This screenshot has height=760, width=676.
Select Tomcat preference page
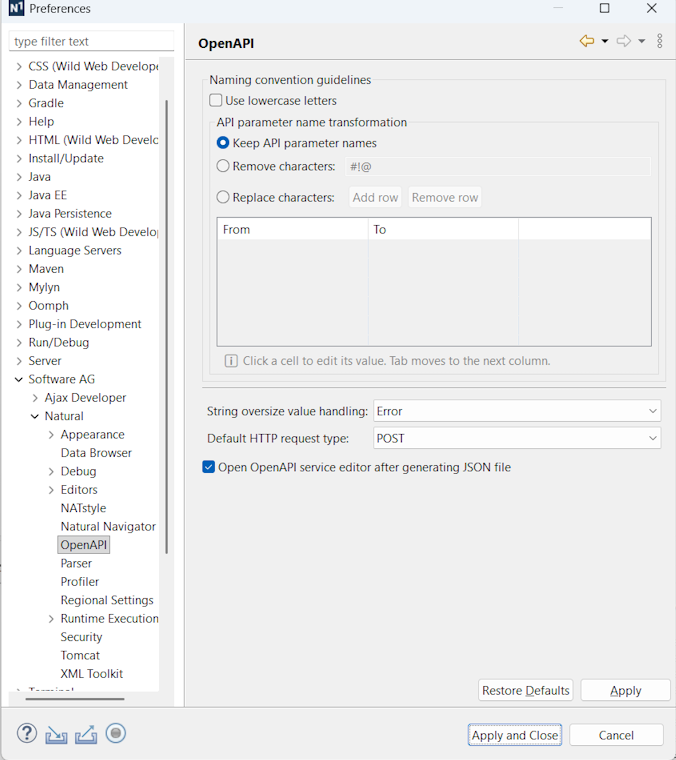coord(80,656)
